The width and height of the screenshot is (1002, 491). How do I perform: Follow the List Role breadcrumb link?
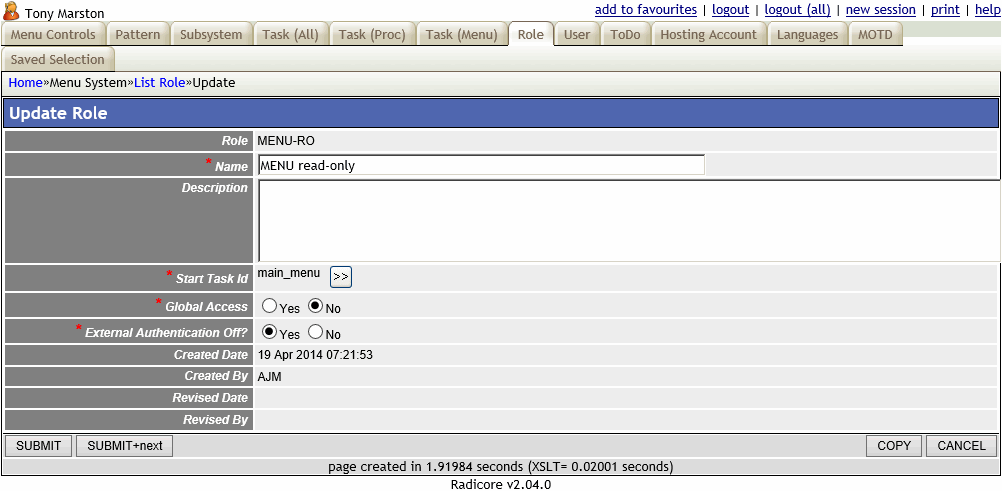(x=159, y=83)
